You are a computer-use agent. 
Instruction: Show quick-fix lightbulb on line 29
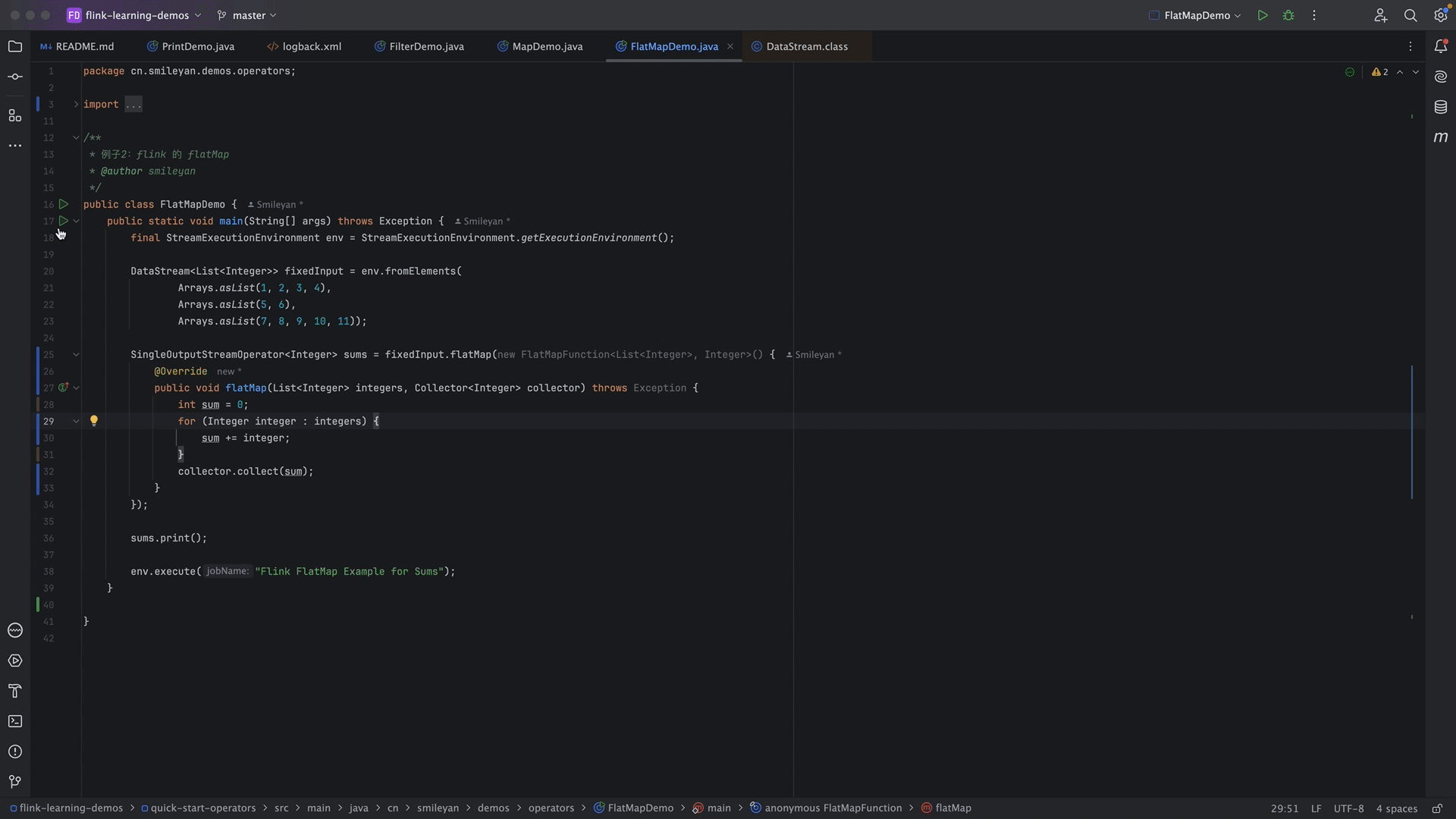click(94, 421)
